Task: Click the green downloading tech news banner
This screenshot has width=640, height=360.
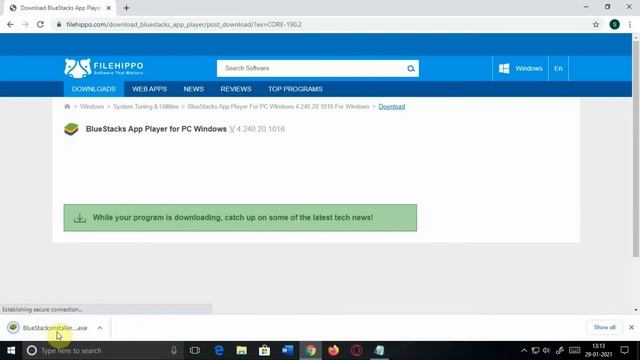Action: (240, 218)
